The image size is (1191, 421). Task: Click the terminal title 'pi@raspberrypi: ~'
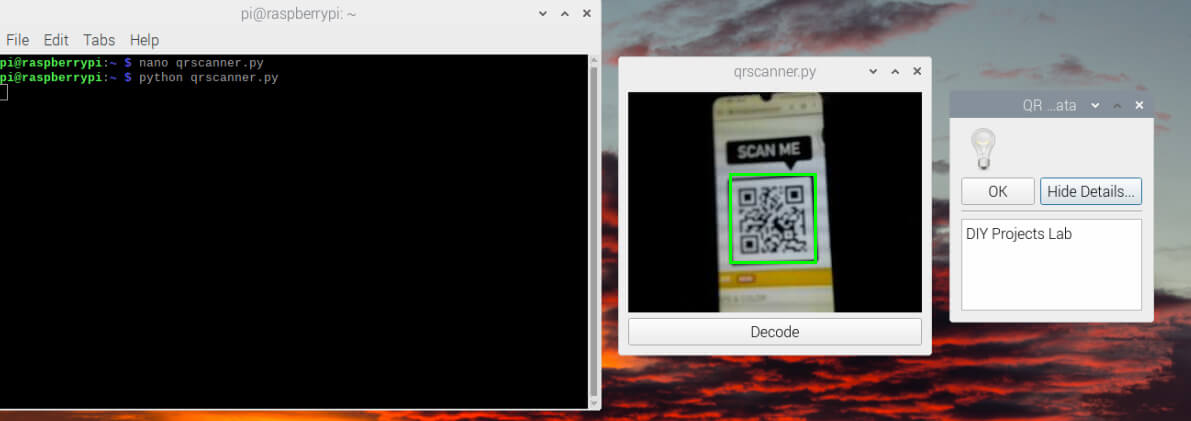299,14
